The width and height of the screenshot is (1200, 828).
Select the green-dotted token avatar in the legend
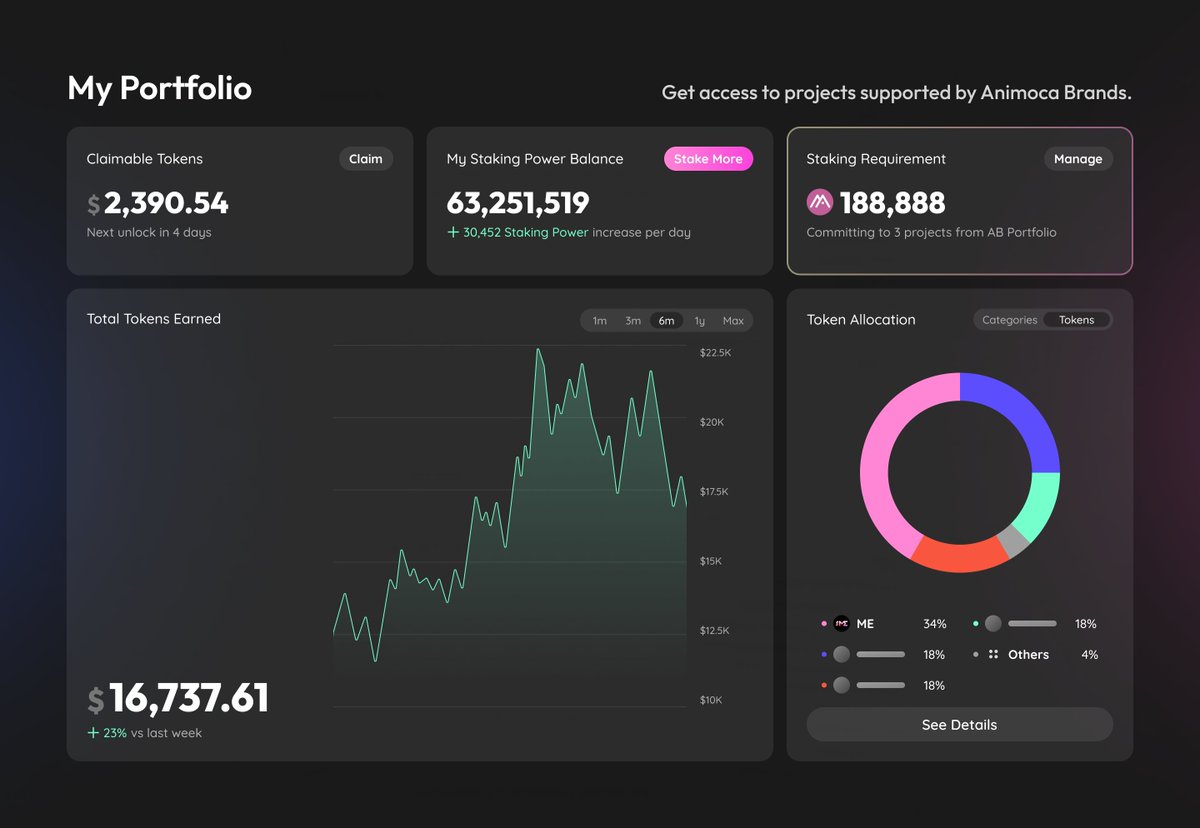pyautogui.click(x=991, y=623)
